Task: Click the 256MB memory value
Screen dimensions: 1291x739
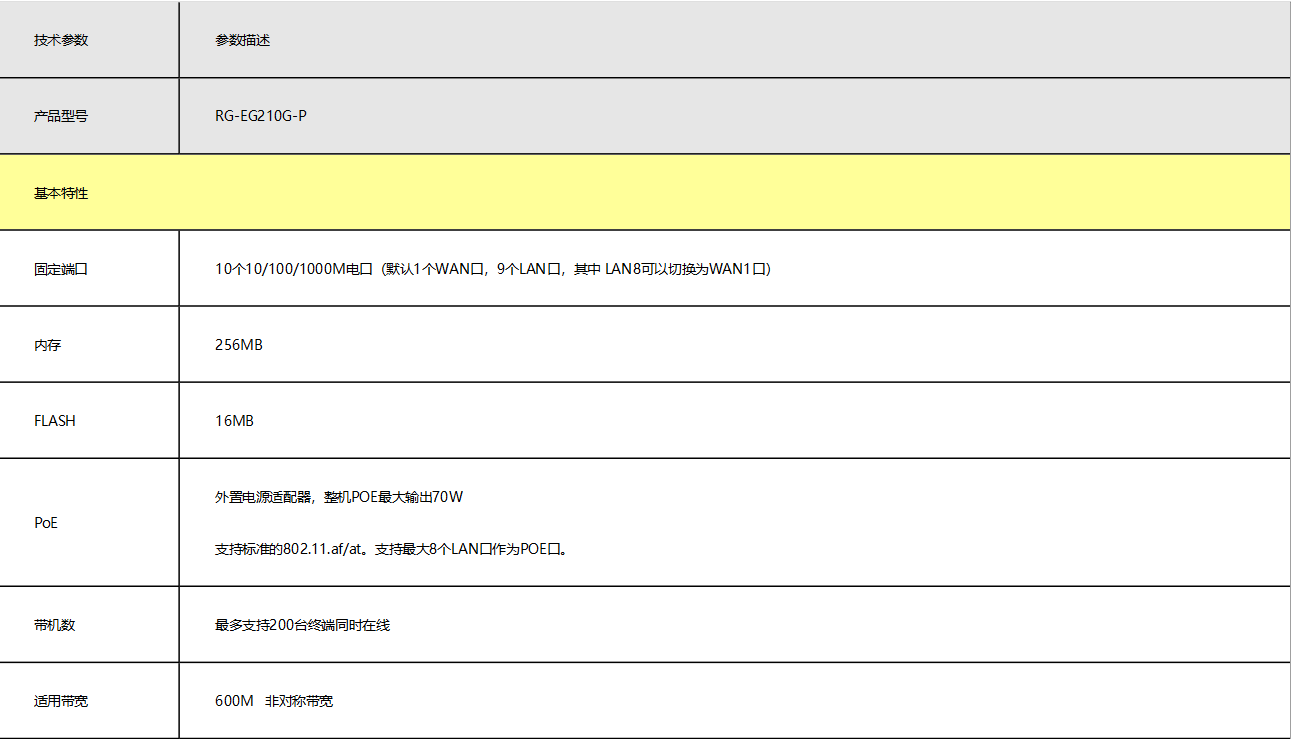Action: click(x=239, y=345)
